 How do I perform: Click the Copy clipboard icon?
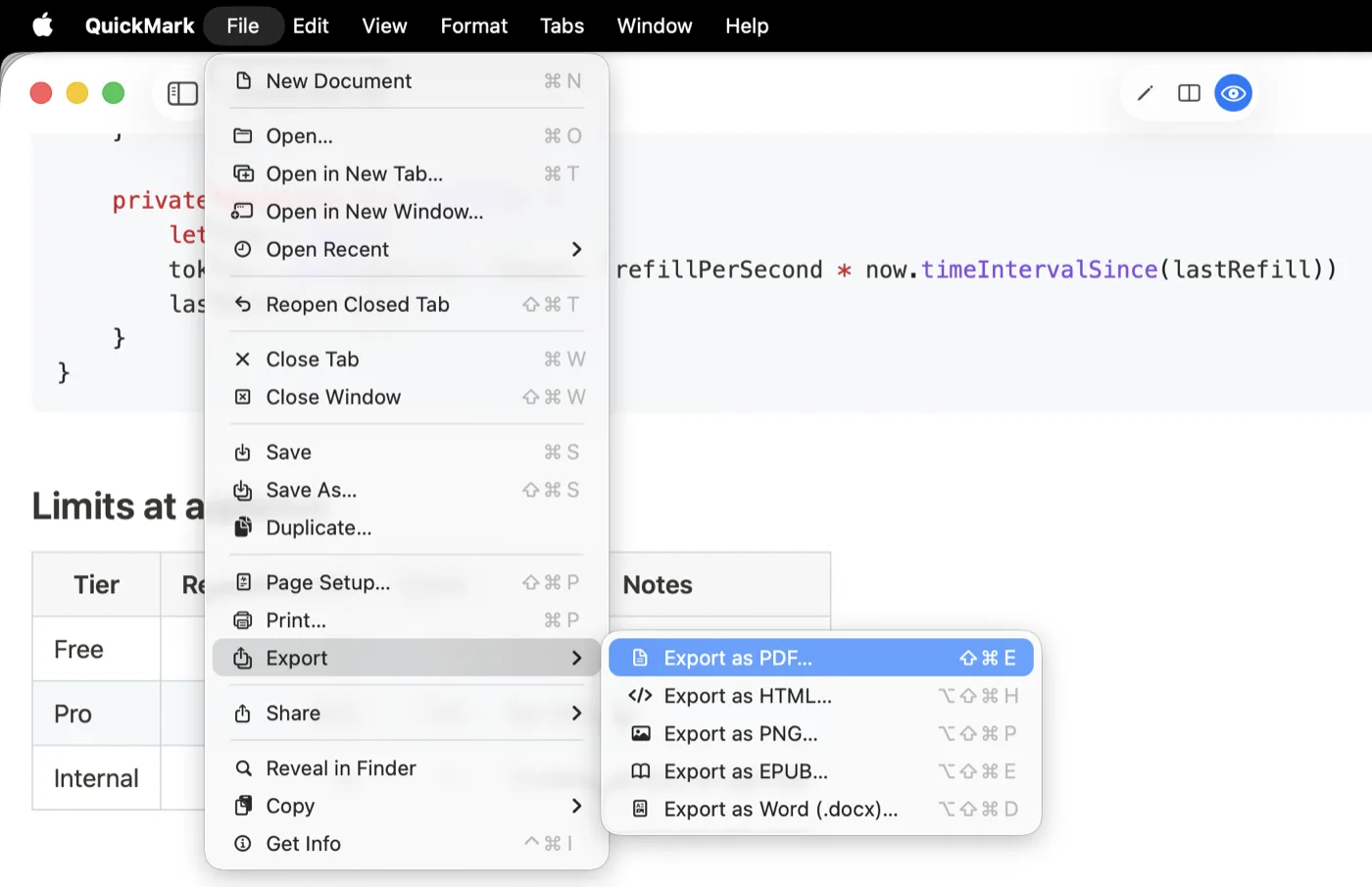(243, 806)
